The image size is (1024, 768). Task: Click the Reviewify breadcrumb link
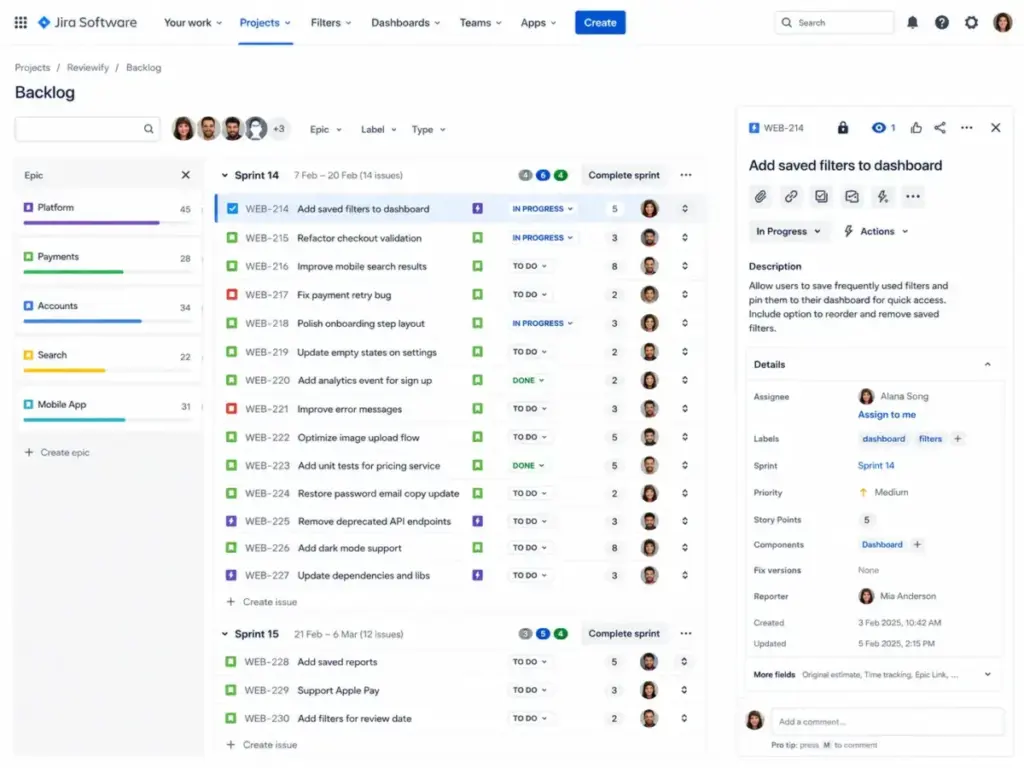(x=88, y=67)
